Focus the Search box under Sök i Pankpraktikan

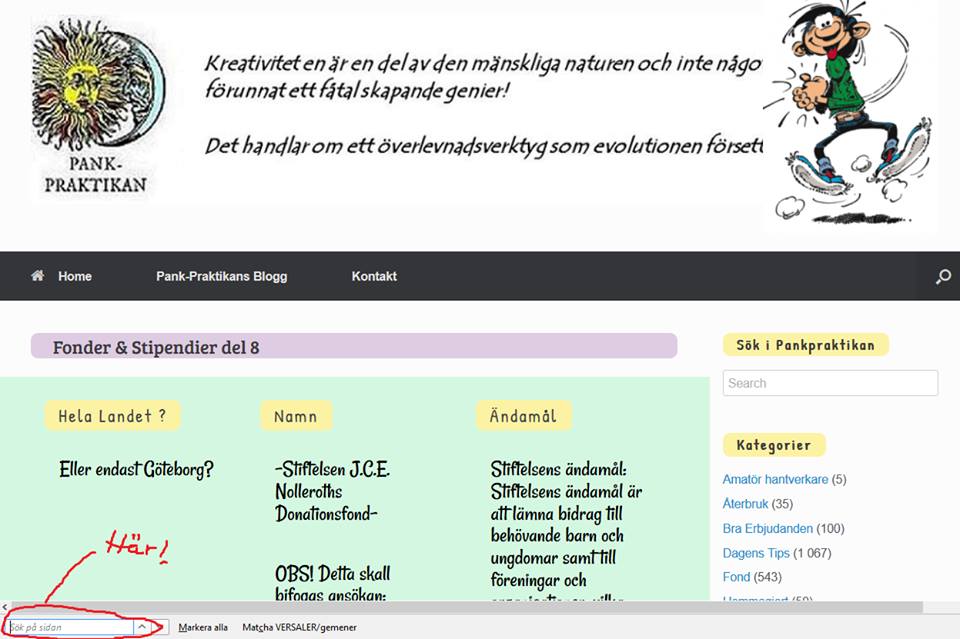(x=830, y=383)
